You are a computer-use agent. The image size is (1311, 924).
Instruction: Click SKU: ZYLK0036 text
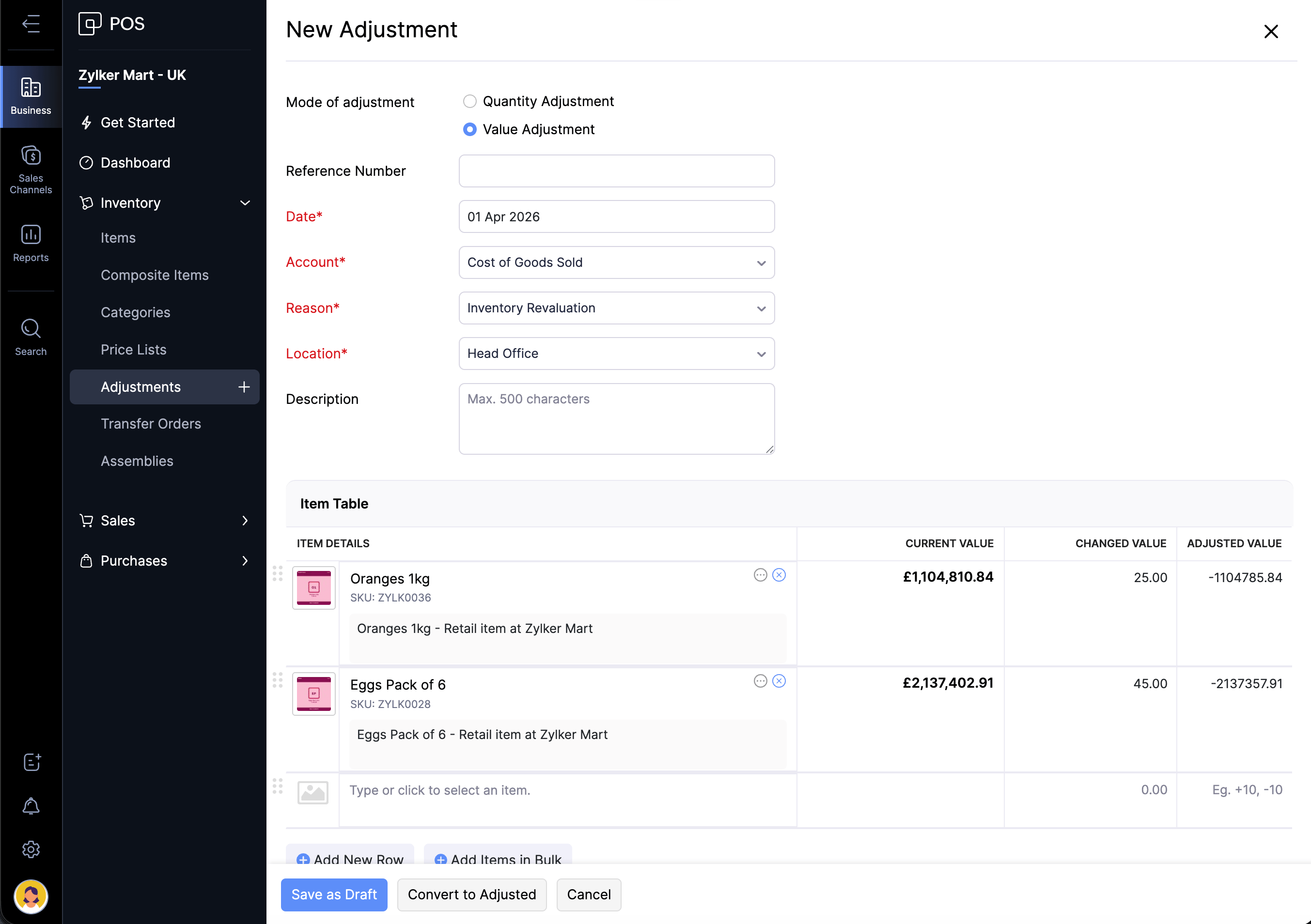[390, 598]
